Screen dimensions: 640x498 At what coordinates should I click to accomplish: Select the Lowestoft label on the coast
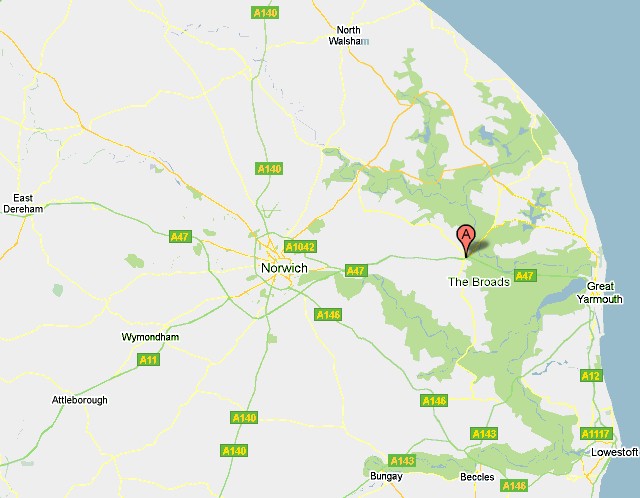click(614, 452)
